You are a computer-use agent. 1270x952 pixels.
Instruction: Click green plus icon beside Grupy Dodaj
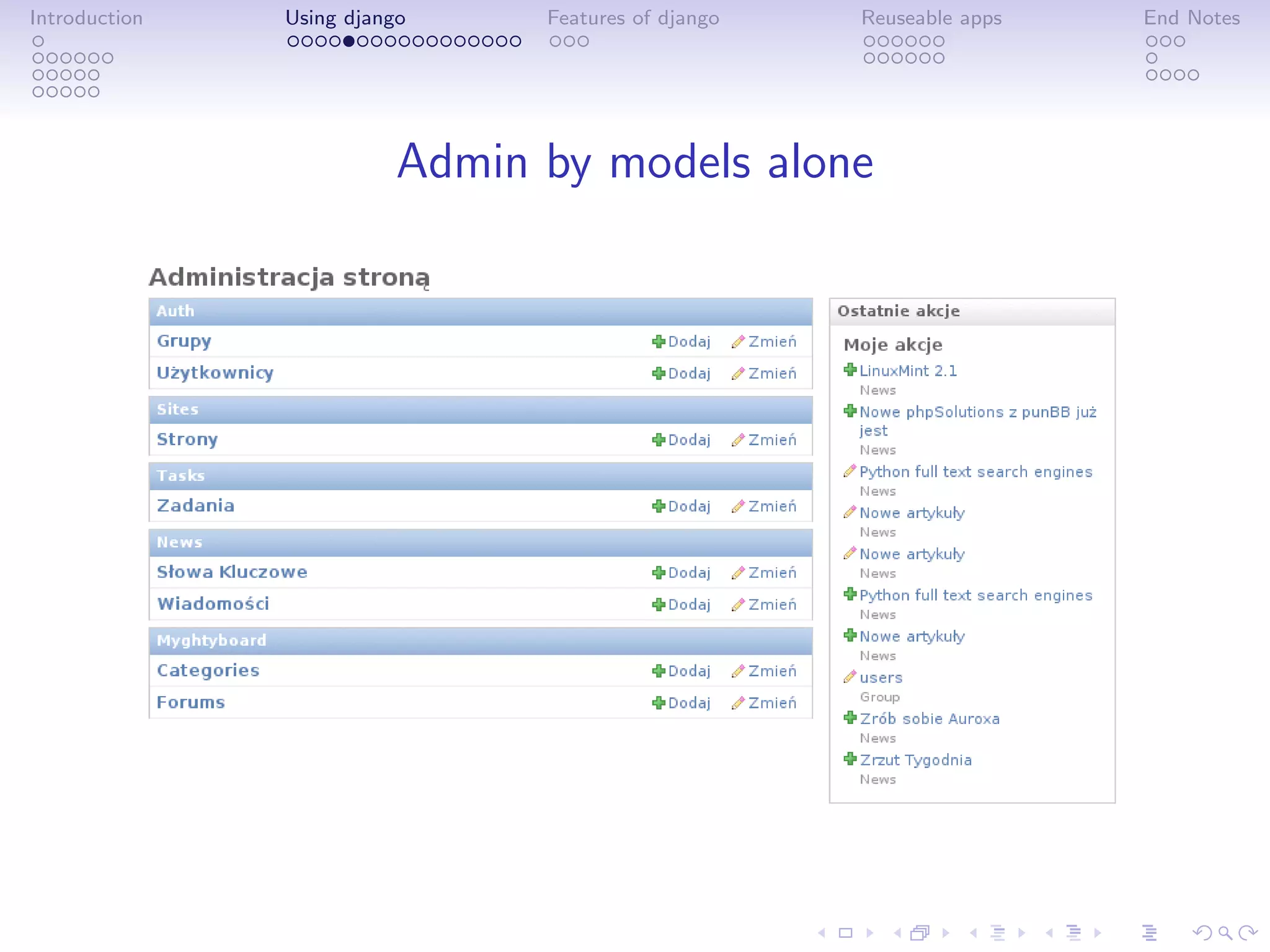tap(659, 342)
